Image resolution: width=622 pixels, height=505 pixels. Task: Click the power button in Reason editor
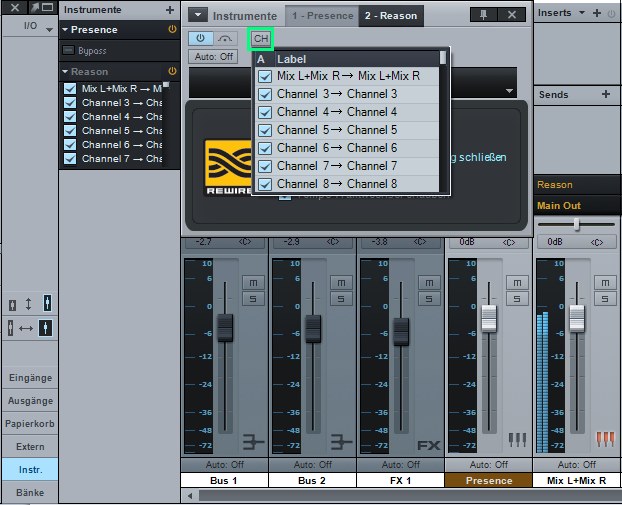(x=200, y=38)
